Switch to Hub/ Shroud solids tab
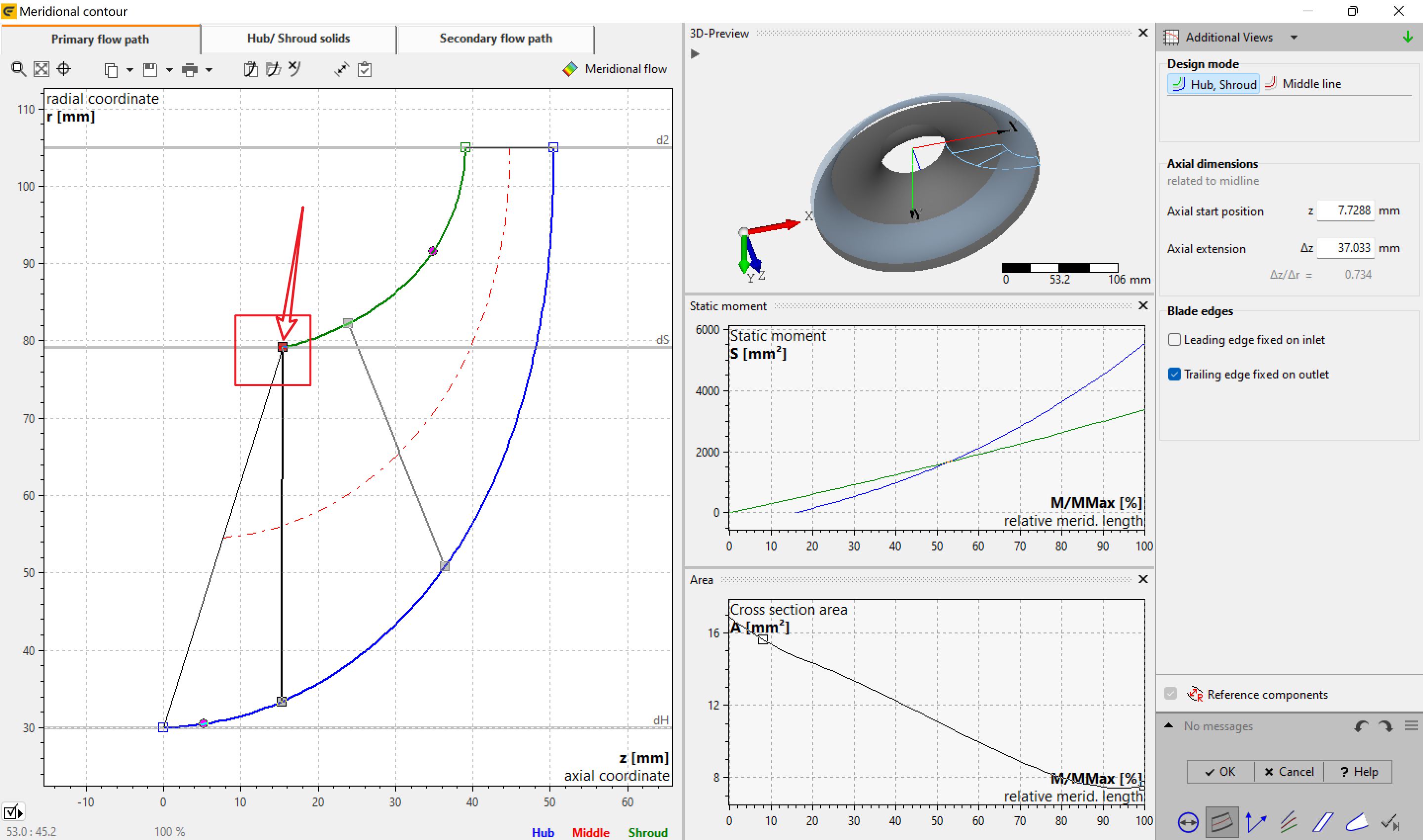The width and height of the screenshot is (1423, 840). click(298, 39)
